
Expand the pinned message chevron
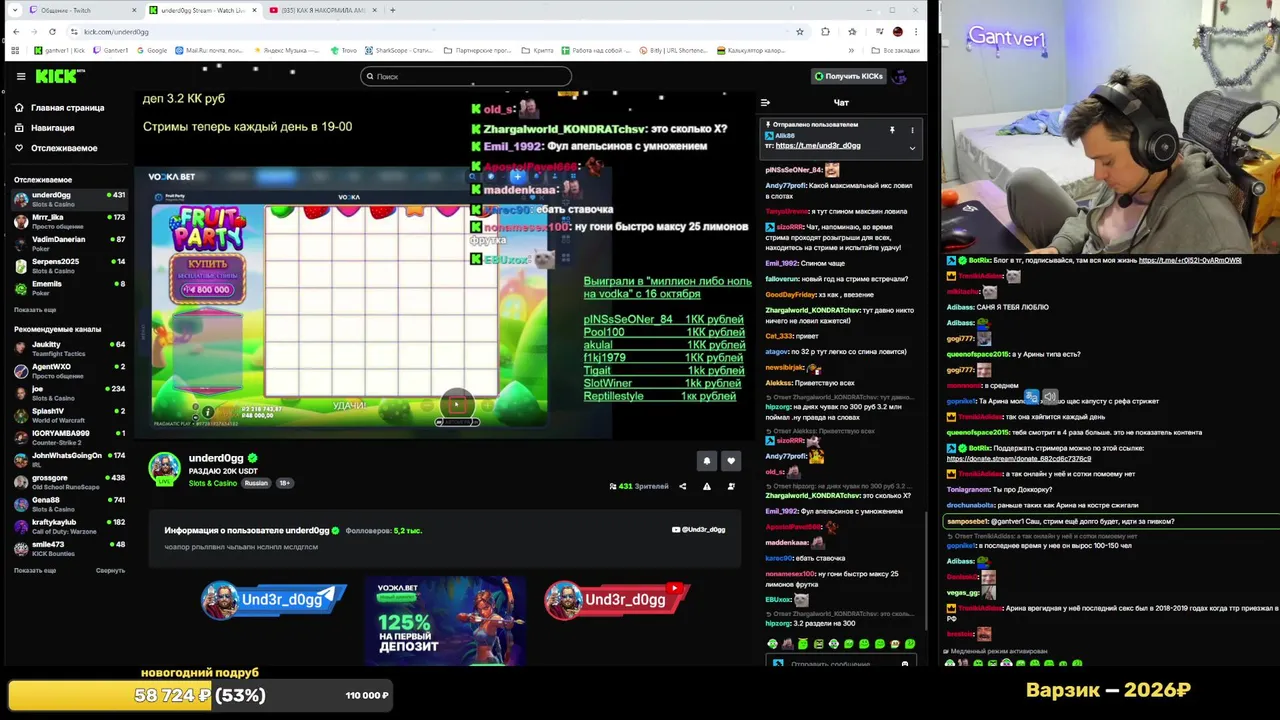[912, 148]
